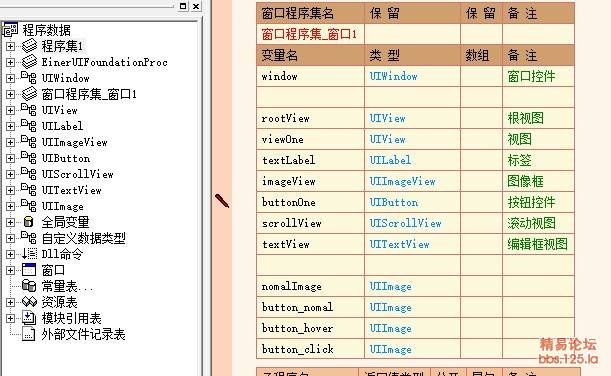Click the 窗口程序集_窗口1 stack icon in tree
This screenshot has width=611, height=376.
click(29, 94)
